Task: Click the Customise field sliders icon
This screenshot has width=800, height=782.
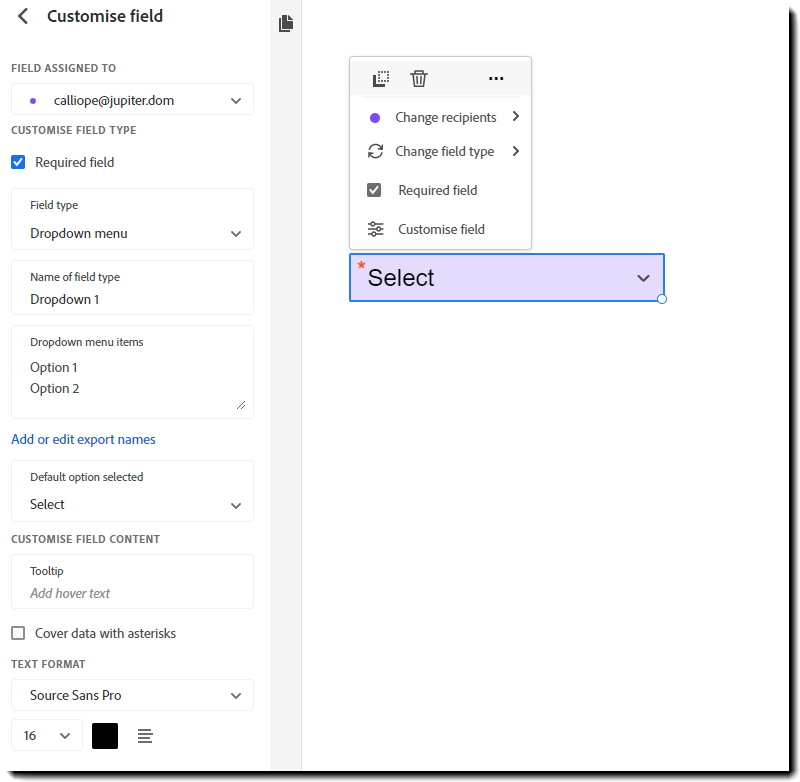Action: coord(375,229)
